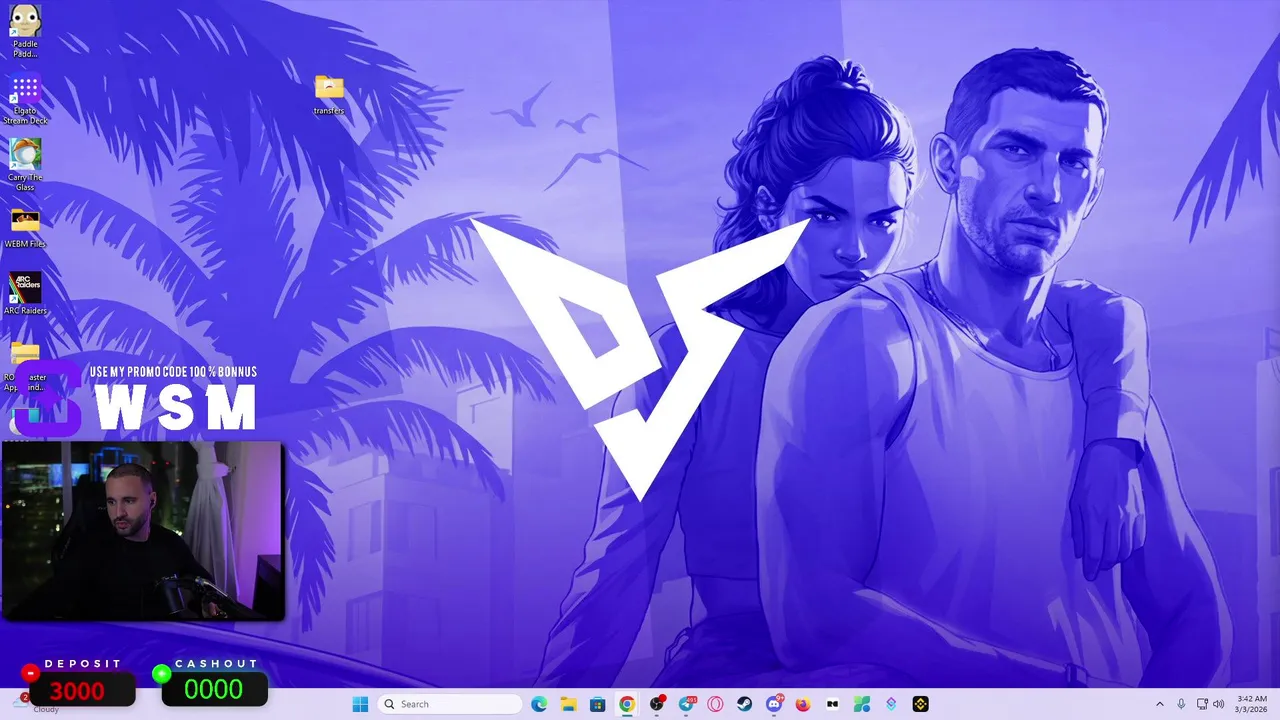Show hidden system tray icons
This screenshot has width=1280, height=720.
click(1160, 704)
